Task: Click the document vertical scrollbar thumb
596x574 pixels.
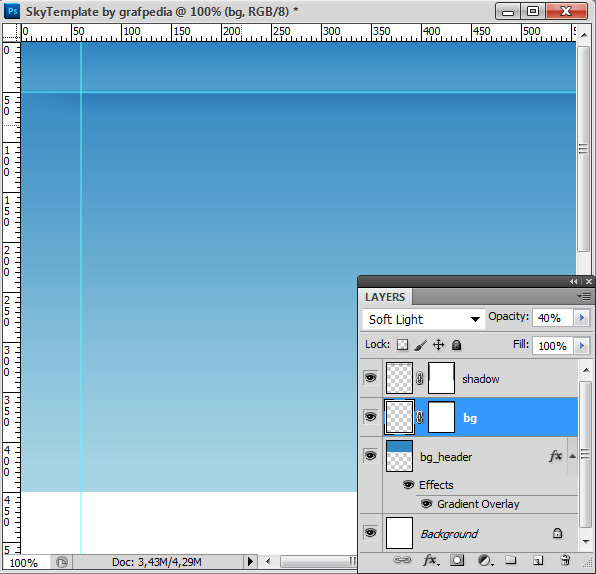Action: (583, 149)
